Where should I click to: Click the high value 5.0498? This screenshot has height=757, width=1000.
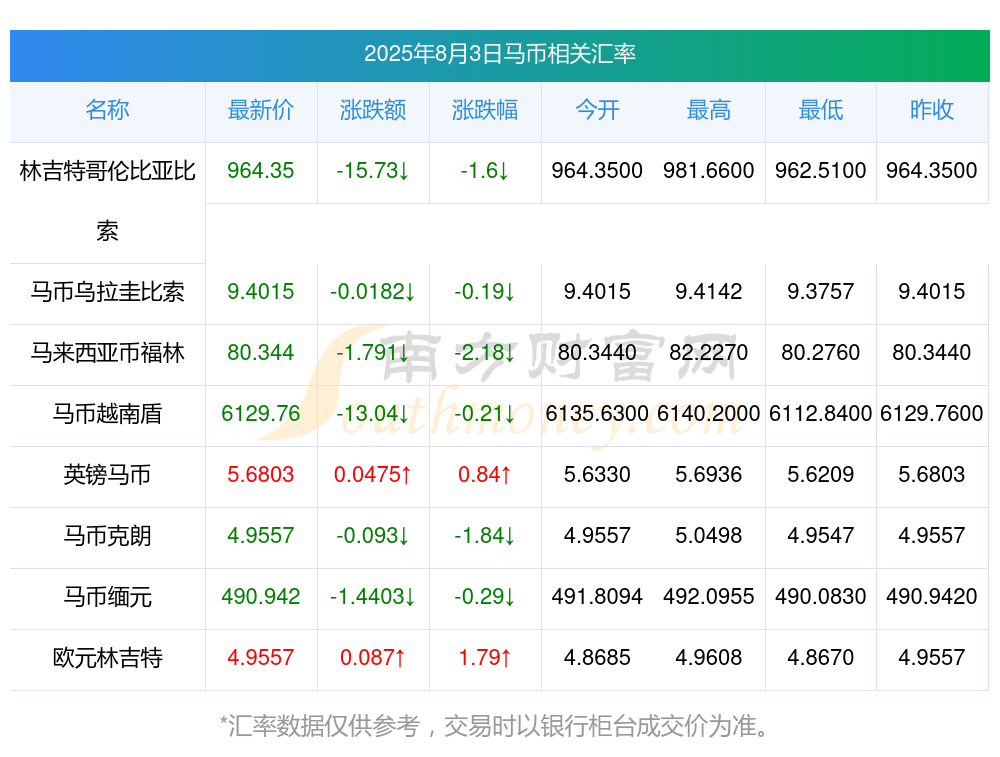(709, 536)
